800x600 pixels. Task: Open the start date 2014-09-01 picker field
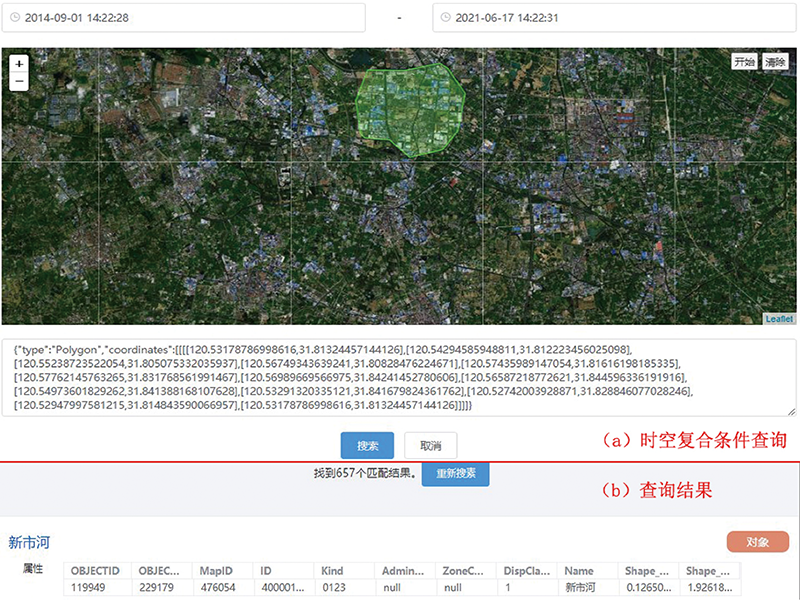[185, 18]
